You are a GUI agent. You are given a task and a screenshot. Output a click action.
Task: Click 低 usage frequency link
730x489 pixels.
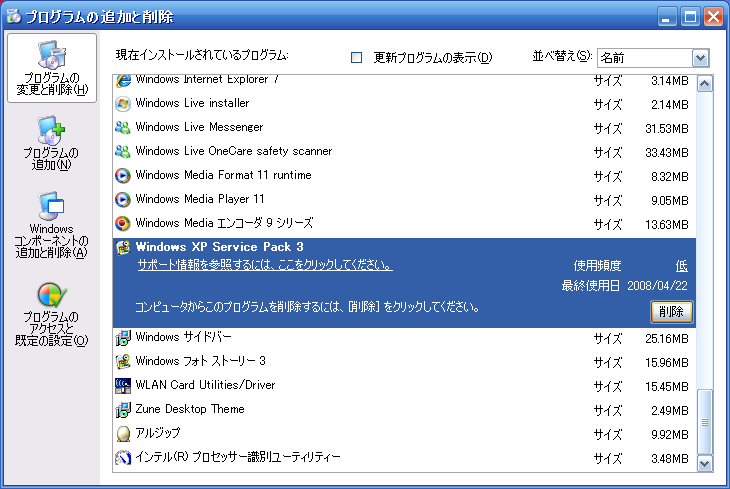point(682,266)
